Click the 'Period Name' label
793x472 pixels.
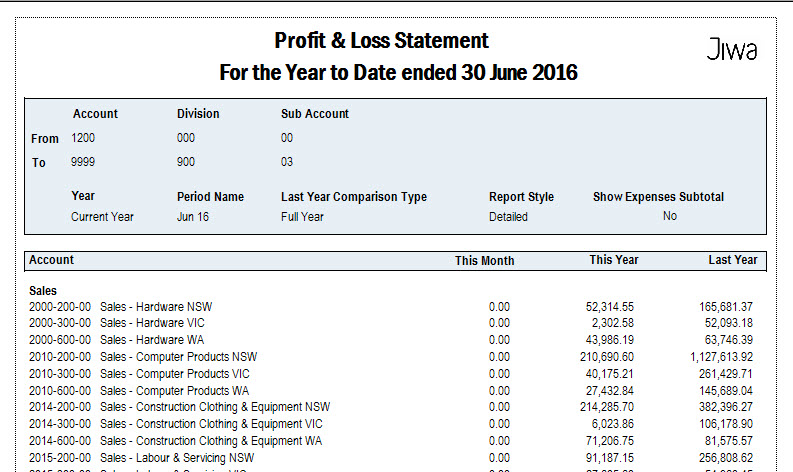coord(210,197)
